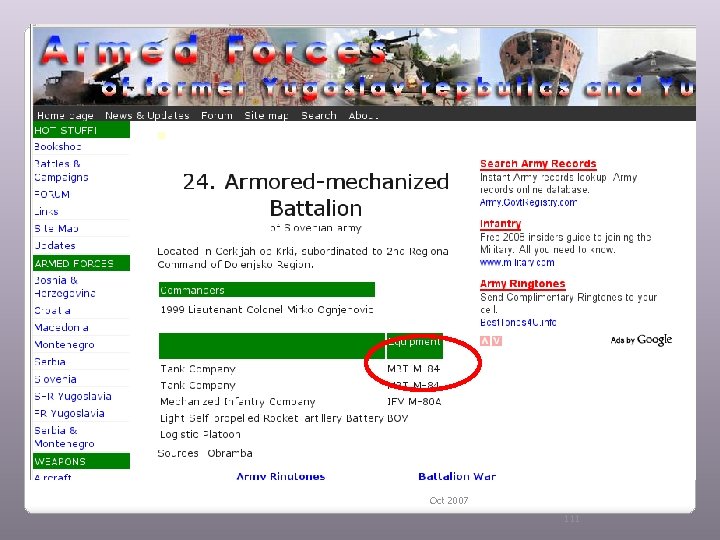Viewport: 720px width, 540px height.
Task: Click the WEAPONS sidebar header
Action: click(x=81, y=461)
